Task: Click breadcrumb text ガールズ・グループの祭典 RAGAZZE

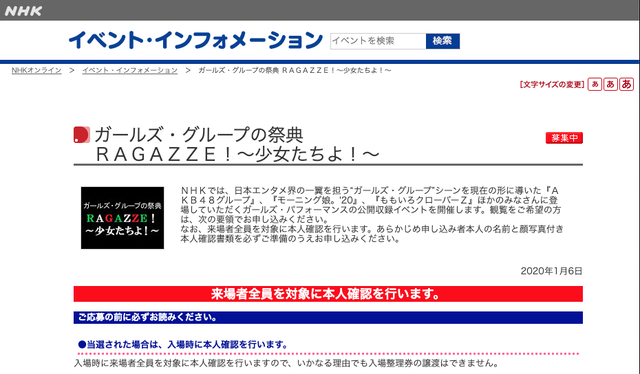Action: pos(295,70)
